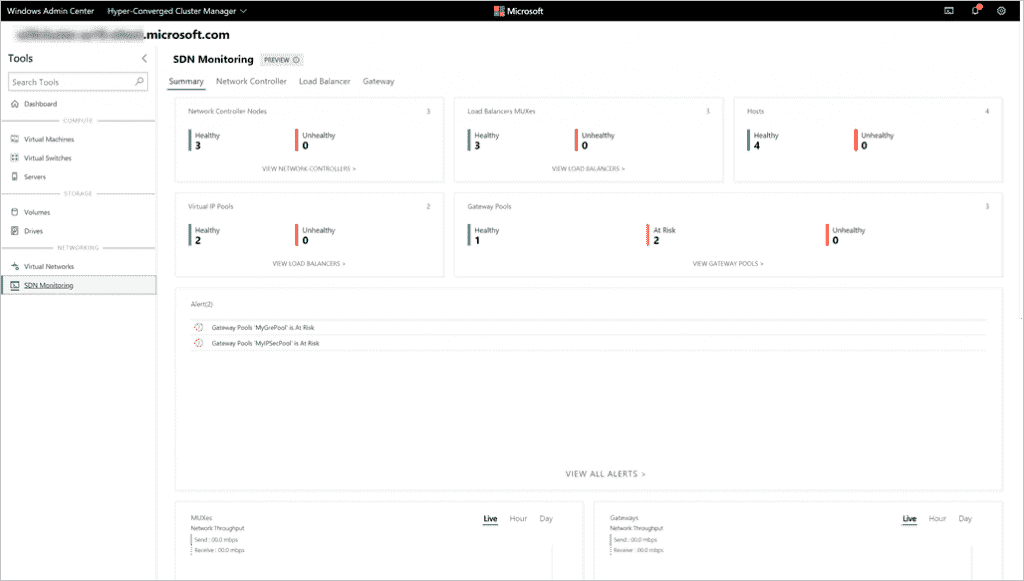Click VIEW ALL ALERTS link
Screen dimensions: 1024x581
pos(605,474)
